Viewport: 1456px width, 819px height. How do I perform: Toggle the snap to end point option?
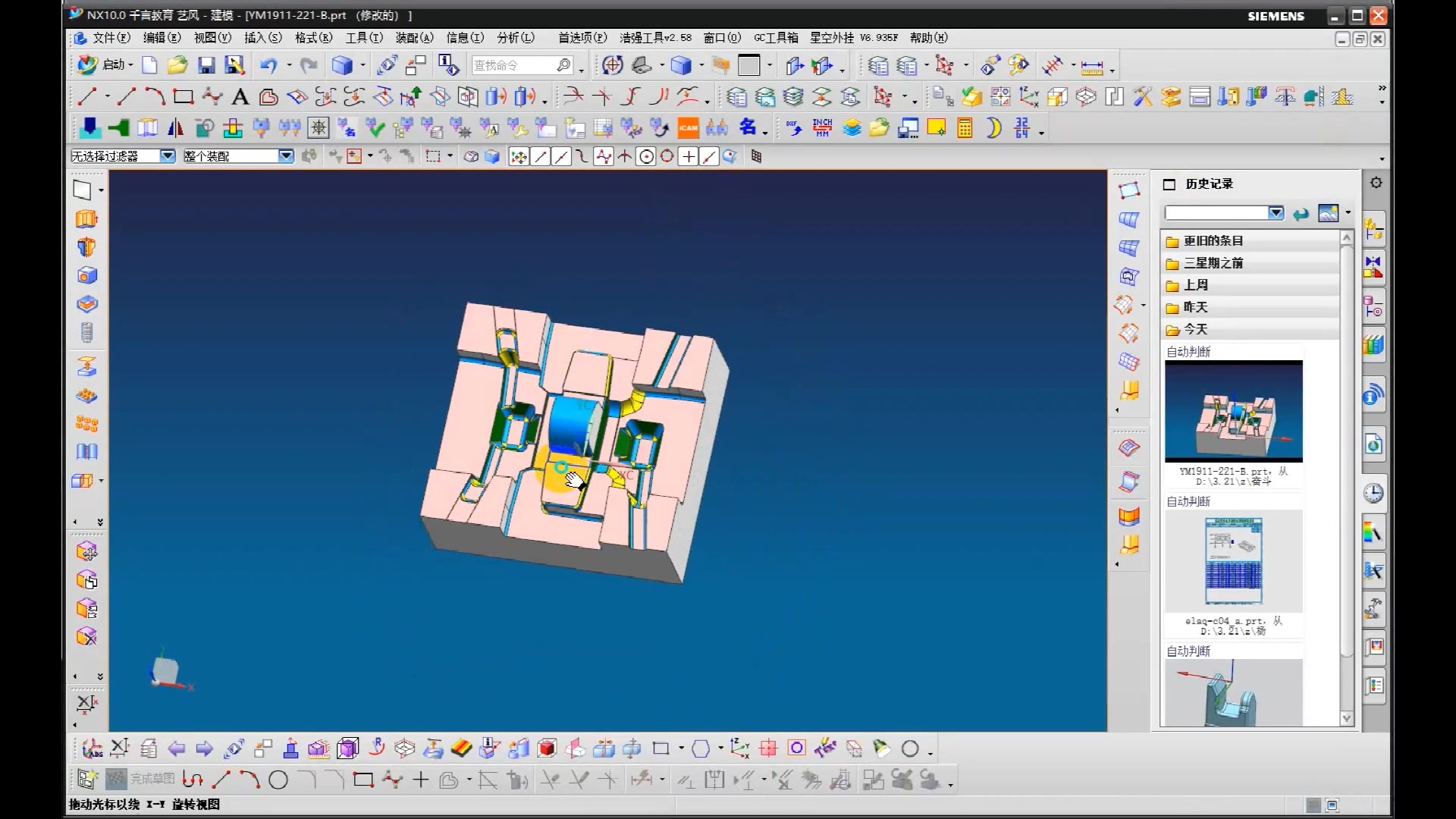click(x=540, y=157)
